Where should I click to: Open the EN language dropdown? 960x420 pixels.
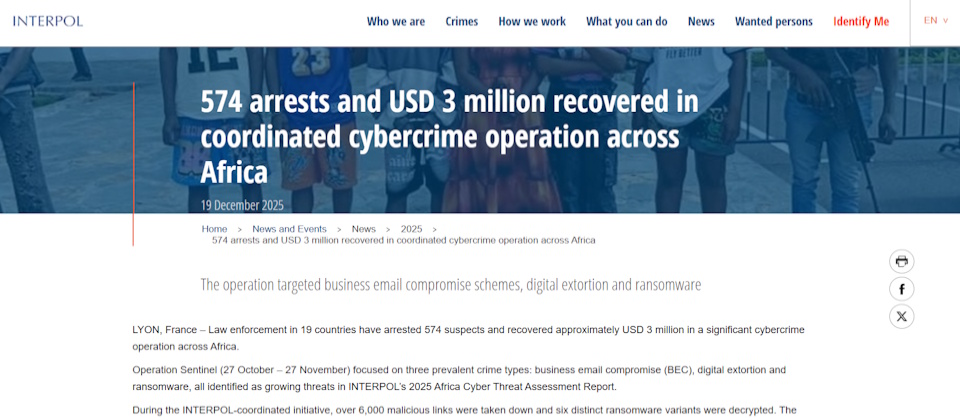936,21
